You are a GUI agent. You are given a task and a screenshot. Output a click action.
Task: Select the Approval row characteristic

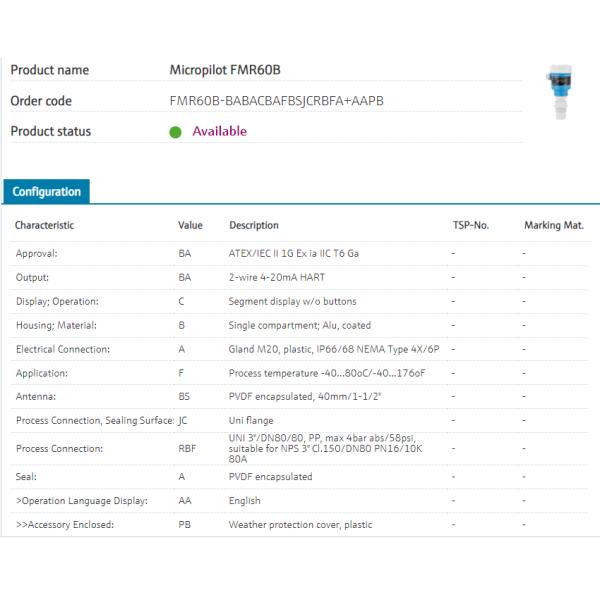pyautogui.click(x=37, y=254)
